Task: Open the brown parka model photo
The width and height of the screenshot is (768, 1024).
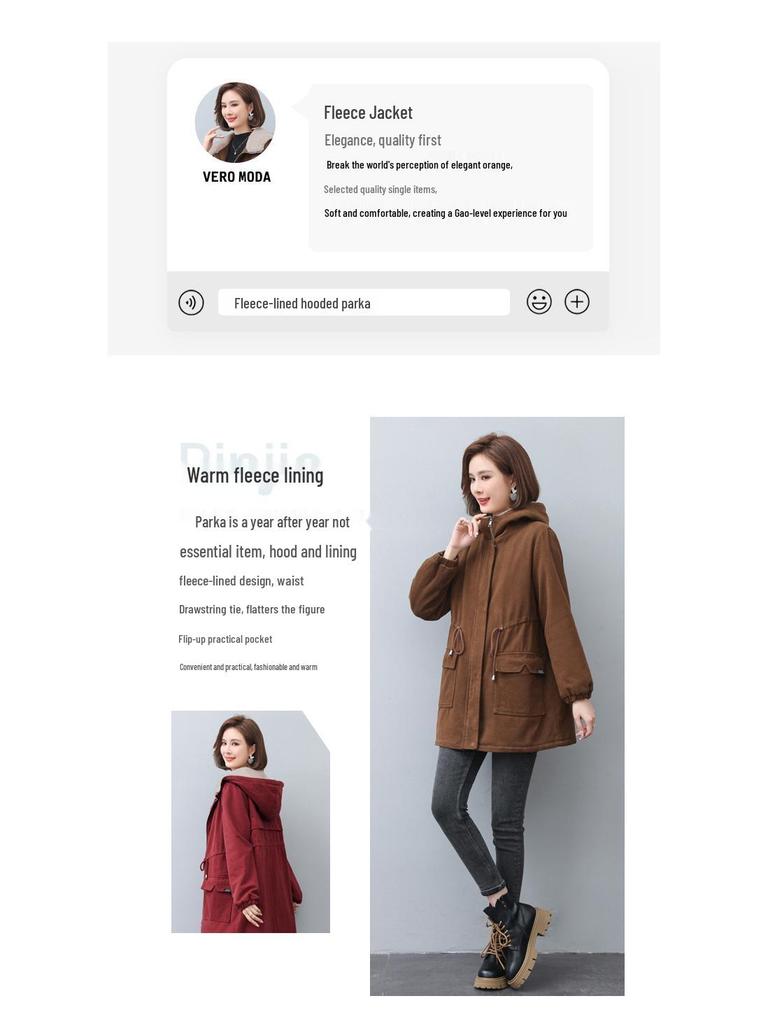Action: click(497, 706)
